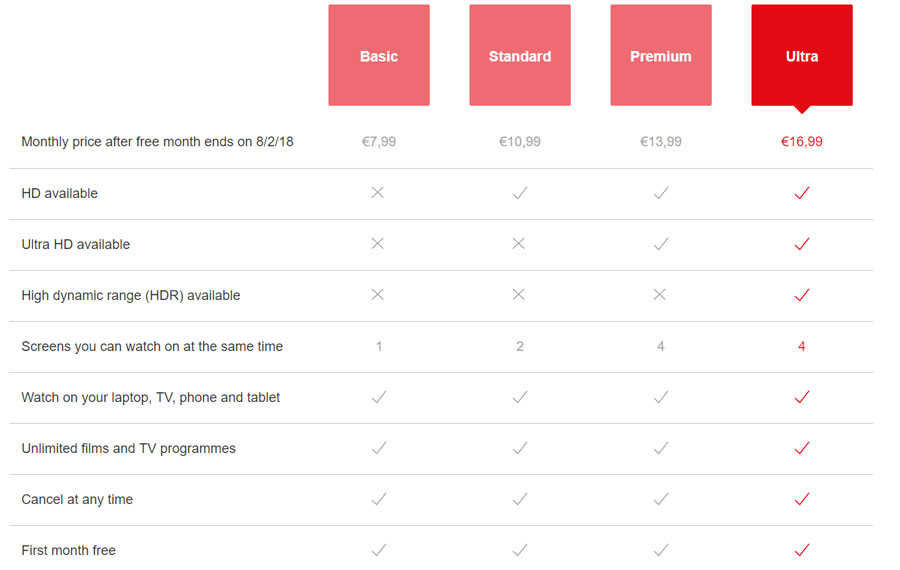The height and width of the screenshot is (570, 900).
Task: Click the Basic Ultra HD cross icon
Action: (x=377, y=244)
